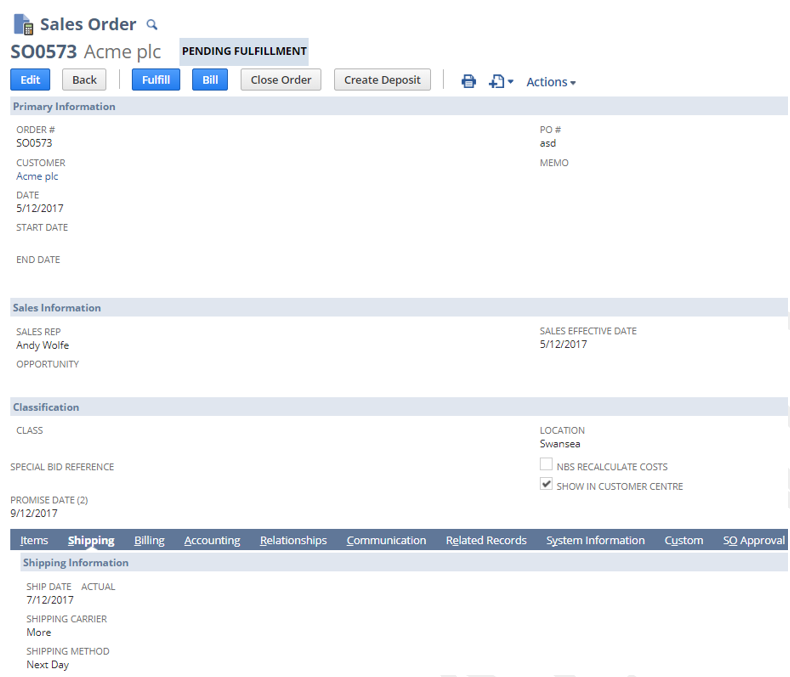Uncheck Show in Customer Centre checkbox
Image resolution: width=790 pixels, height=677 pixels.
click(546, 484)
